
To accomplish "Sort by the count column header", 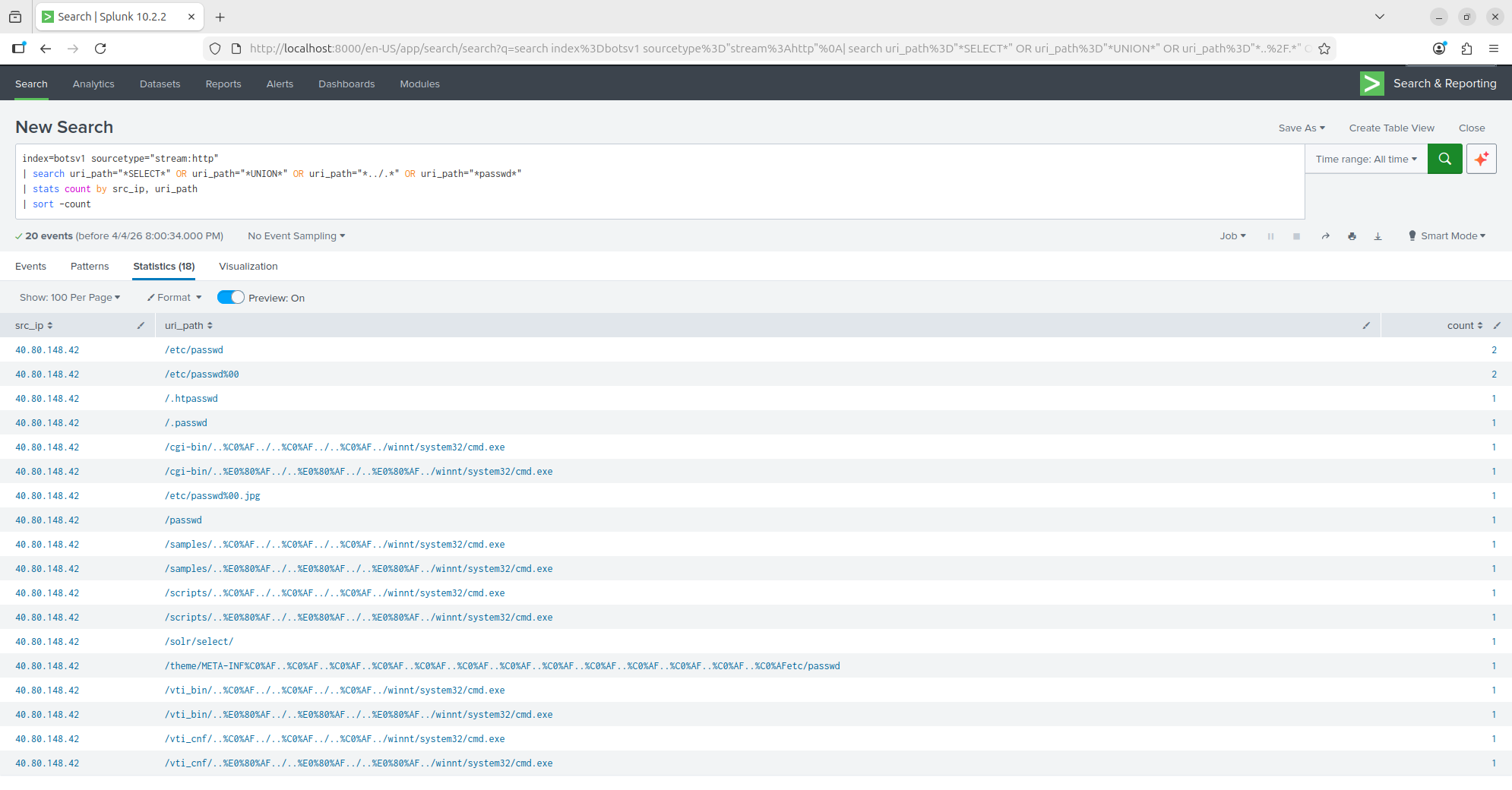I will click(1464, 325).
